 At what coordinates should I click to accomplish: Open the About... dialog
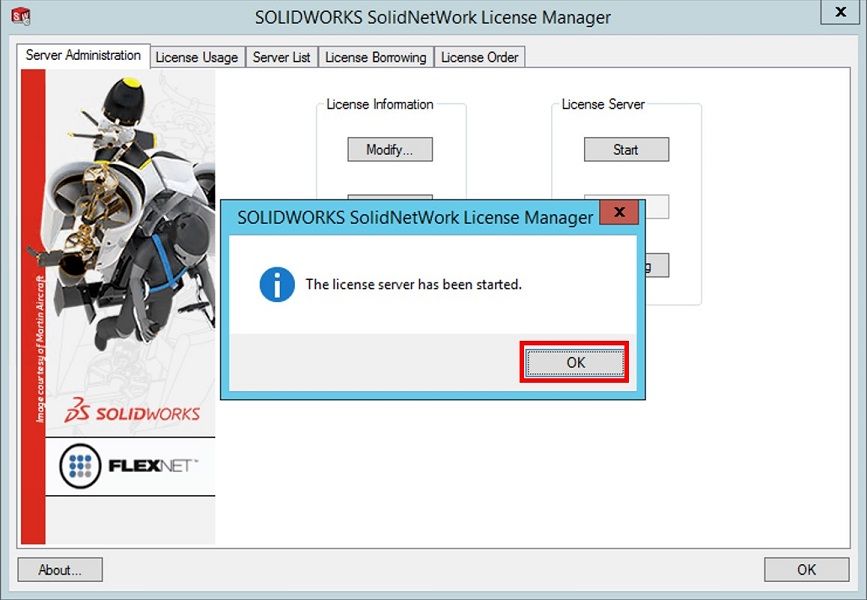[60, 570]
